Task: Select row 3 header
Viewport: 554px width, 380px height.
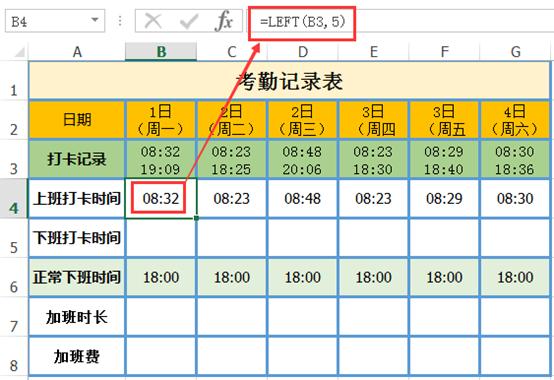Action: 14,159
